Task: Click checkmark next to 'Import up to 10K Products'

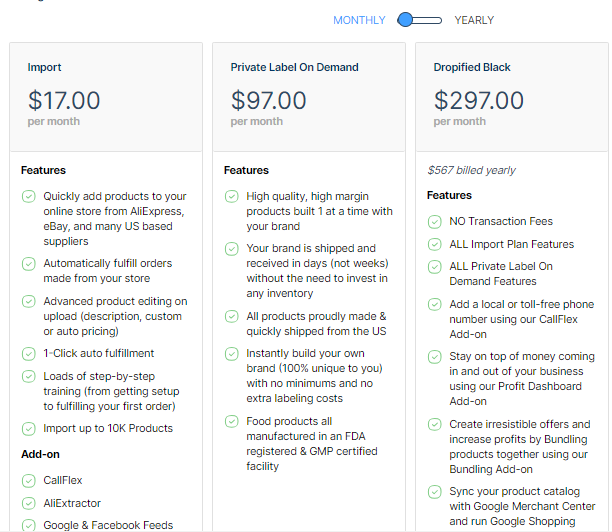Action: click(29, 428)
